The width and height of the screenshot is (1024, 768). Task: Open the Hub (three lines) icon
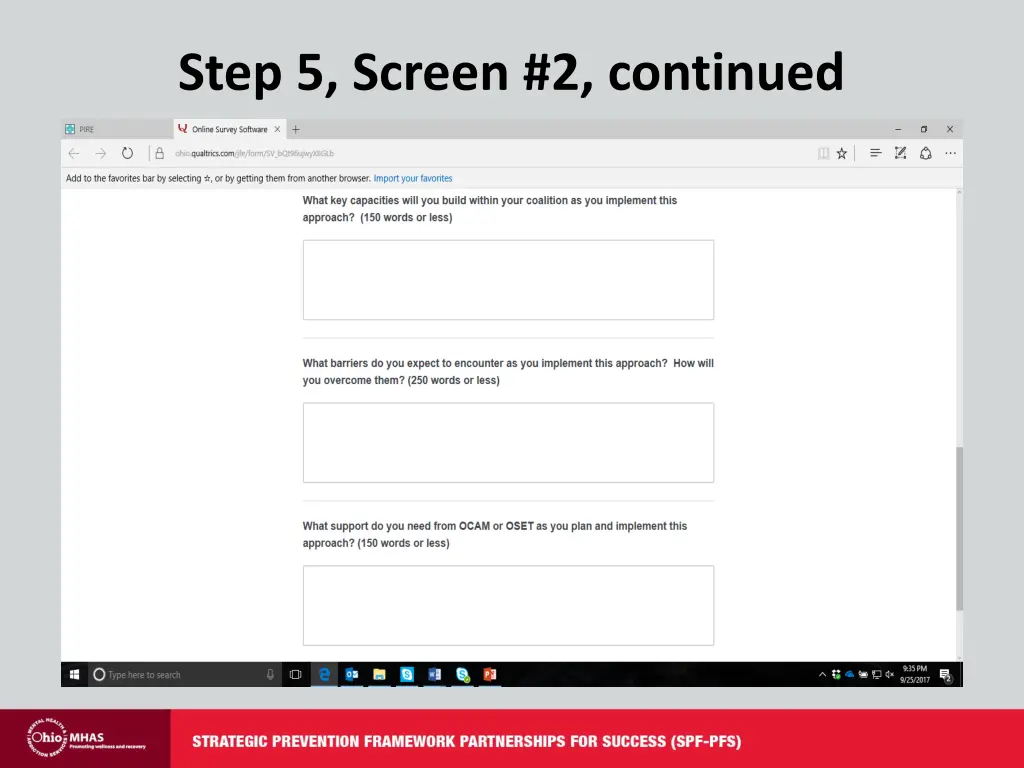coord(875,153)
